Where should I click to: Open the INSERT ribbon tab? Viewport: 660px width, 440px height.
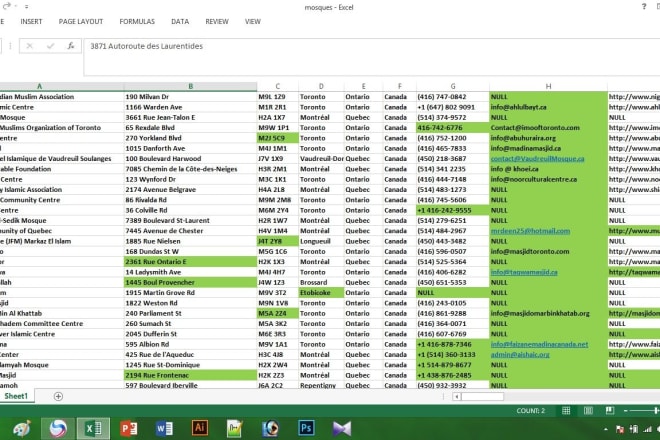click(x=31, y=21)
